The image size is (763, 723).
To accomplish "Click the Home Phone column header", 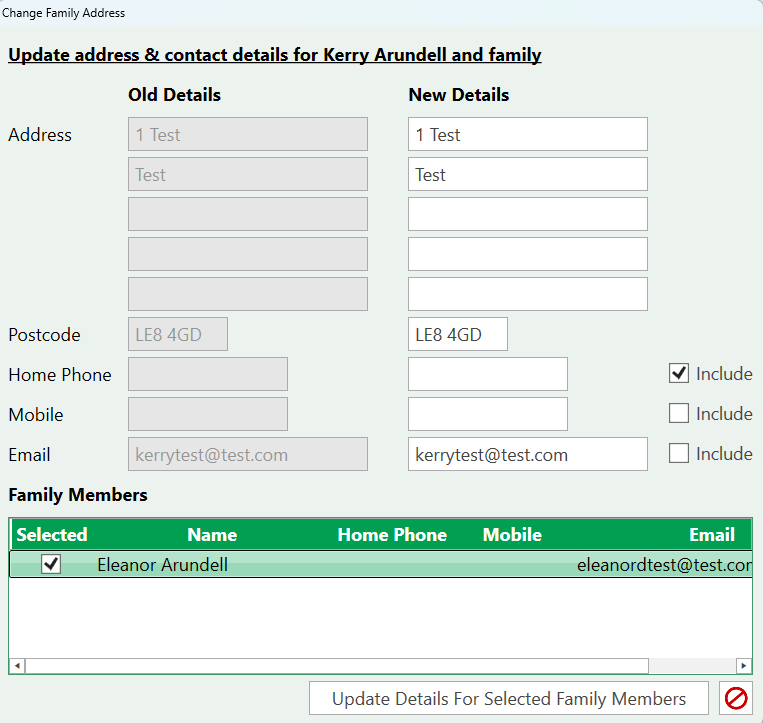I will 392,535.
